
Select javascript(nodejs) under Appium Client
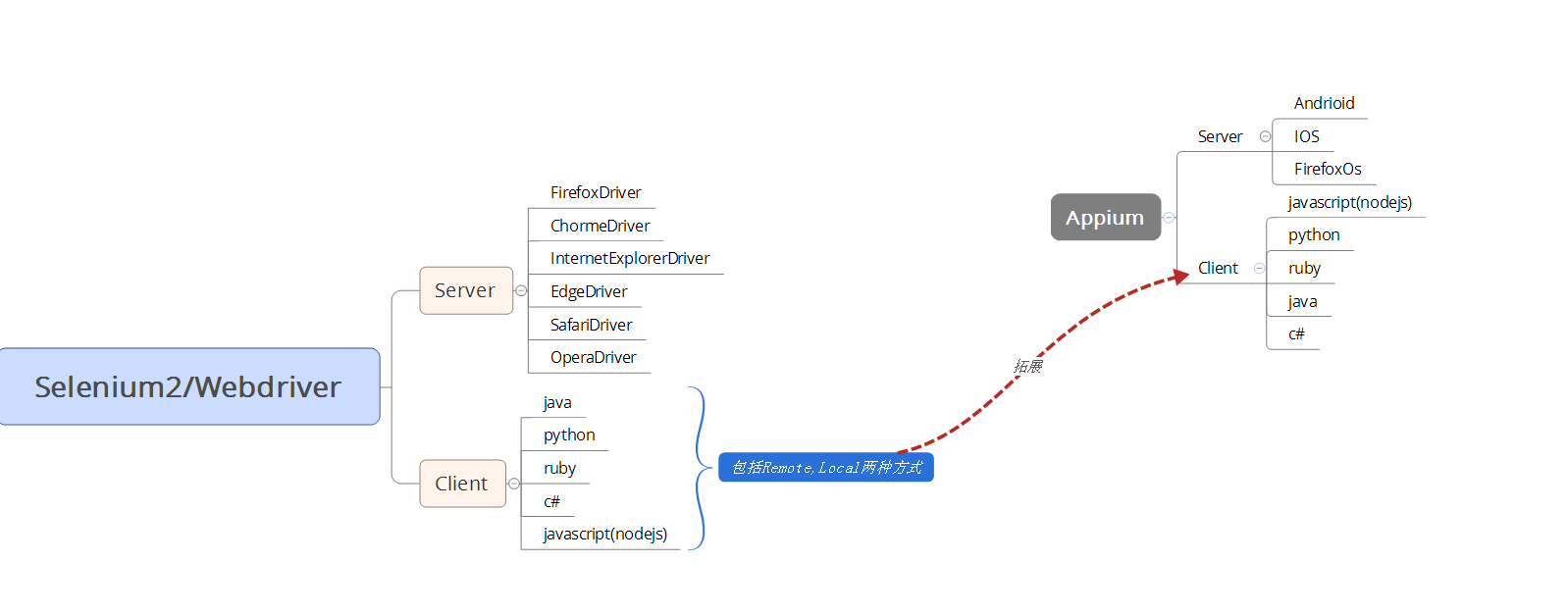click(1350, 202)
